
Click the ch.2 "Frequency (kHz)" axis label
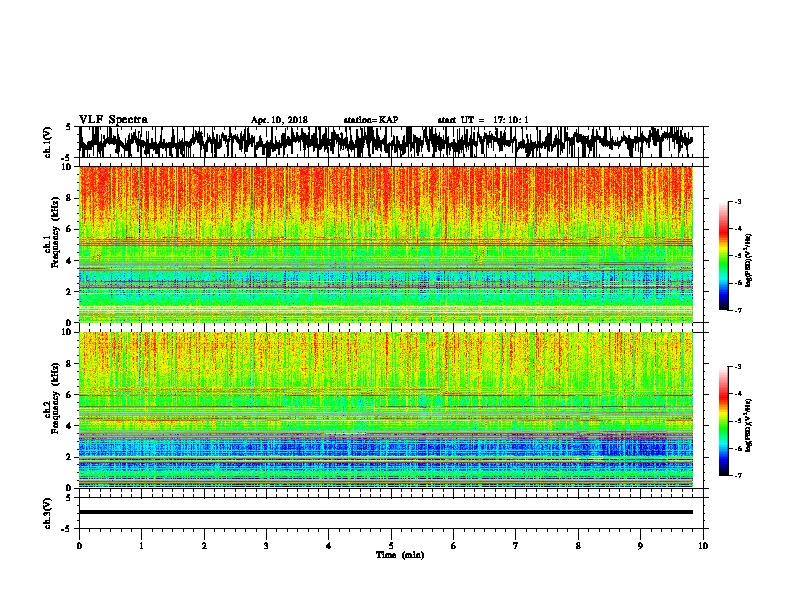coord(55,398)
